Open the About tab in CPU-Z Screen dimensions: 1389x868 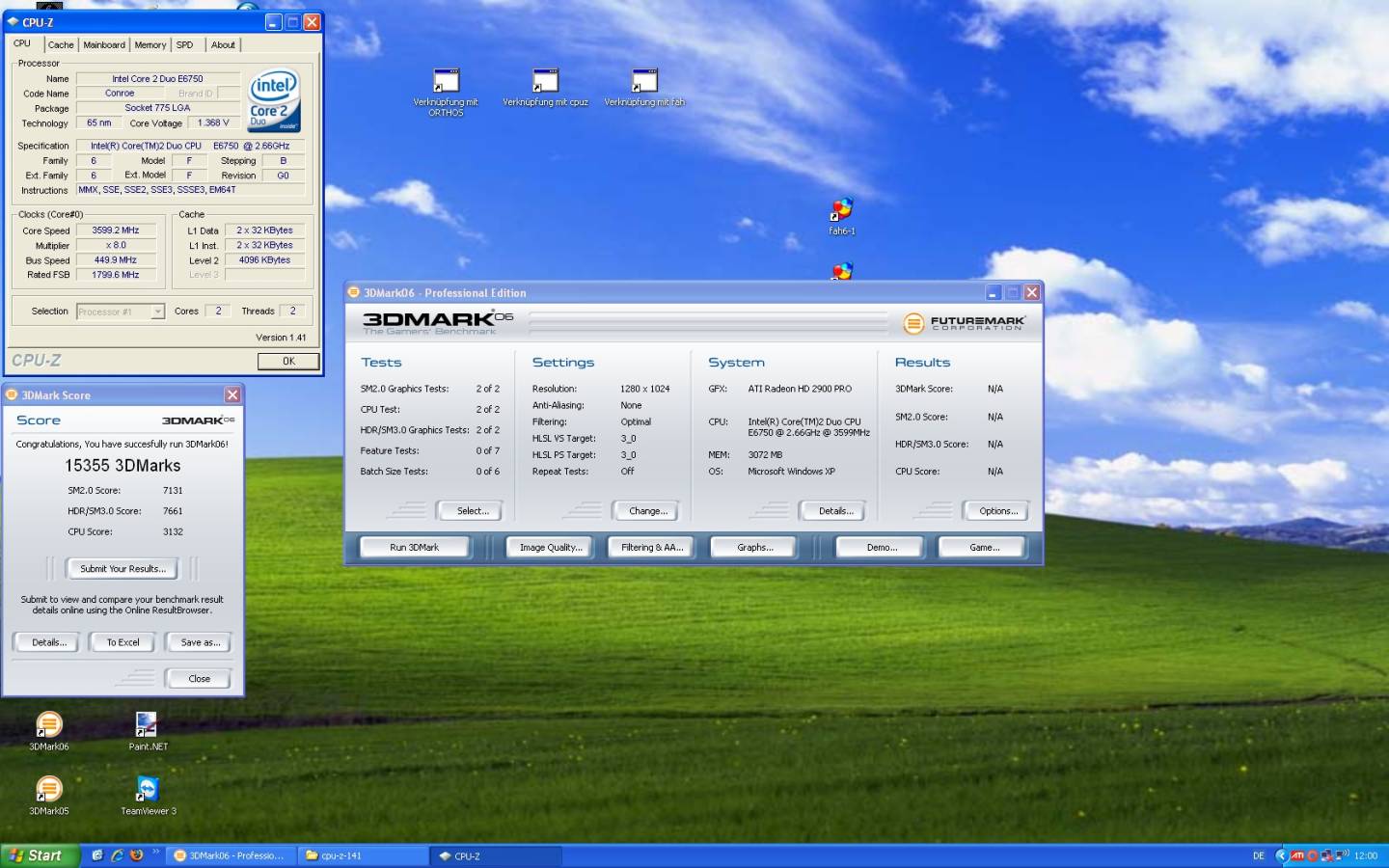point(223,44)
